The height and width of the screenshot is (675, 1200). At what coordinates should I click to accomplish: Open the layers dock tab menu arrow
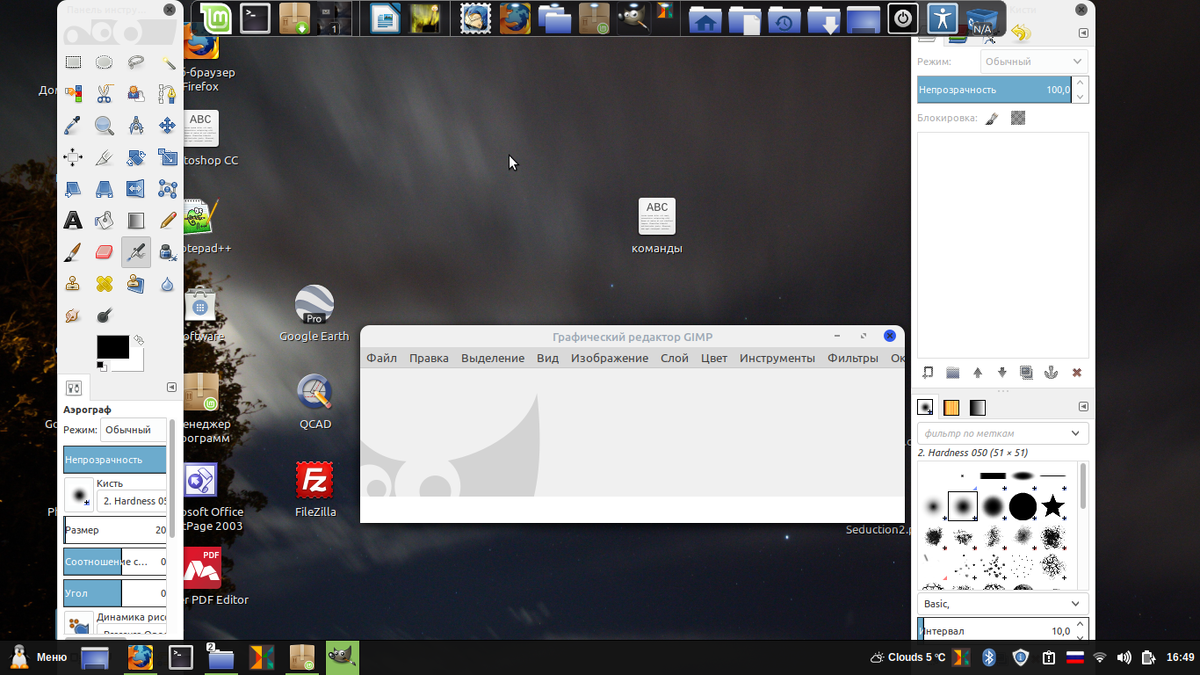1083,33
